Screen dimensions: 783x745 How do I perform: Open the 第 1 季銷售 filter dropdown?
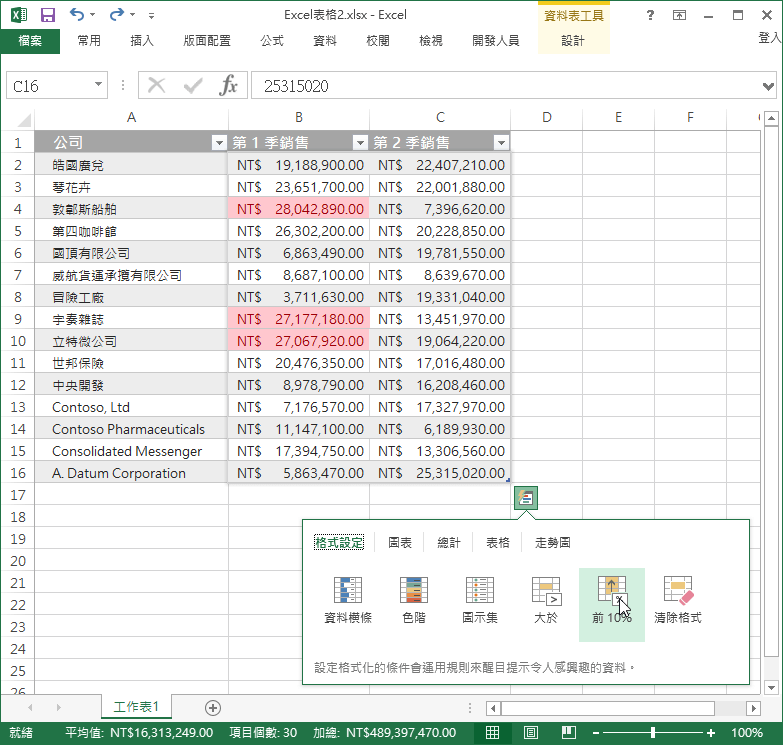click(x=360, y=143)
